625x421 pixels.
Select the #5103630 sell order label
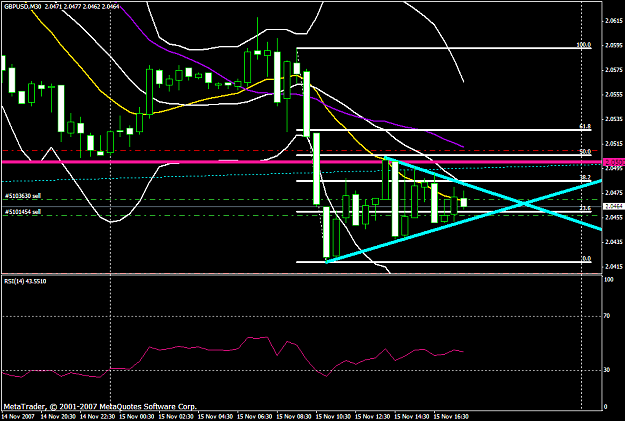[x=23, y=196]
